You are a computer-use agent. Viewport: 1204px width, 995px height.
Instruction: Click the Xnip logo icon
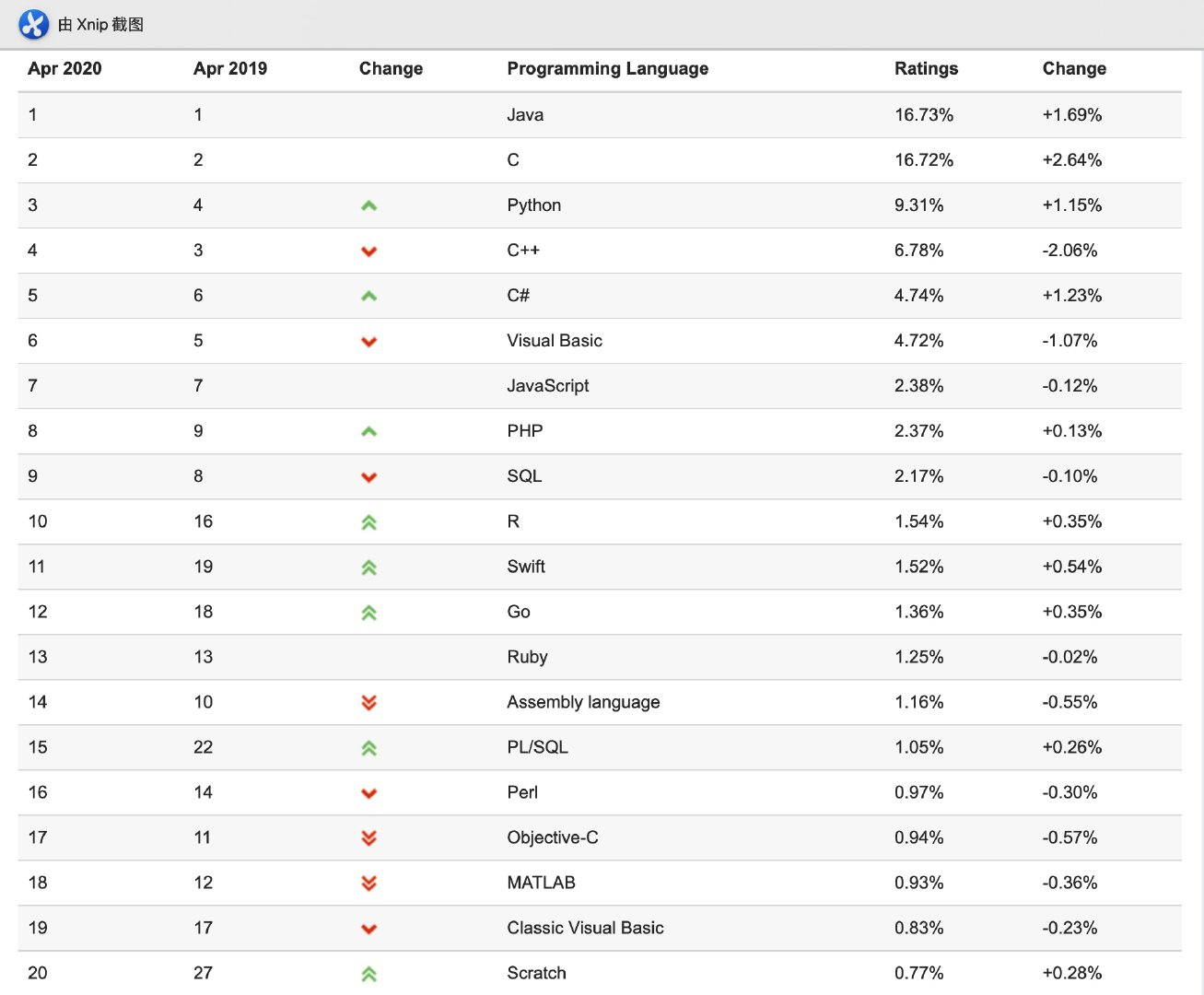33,24
